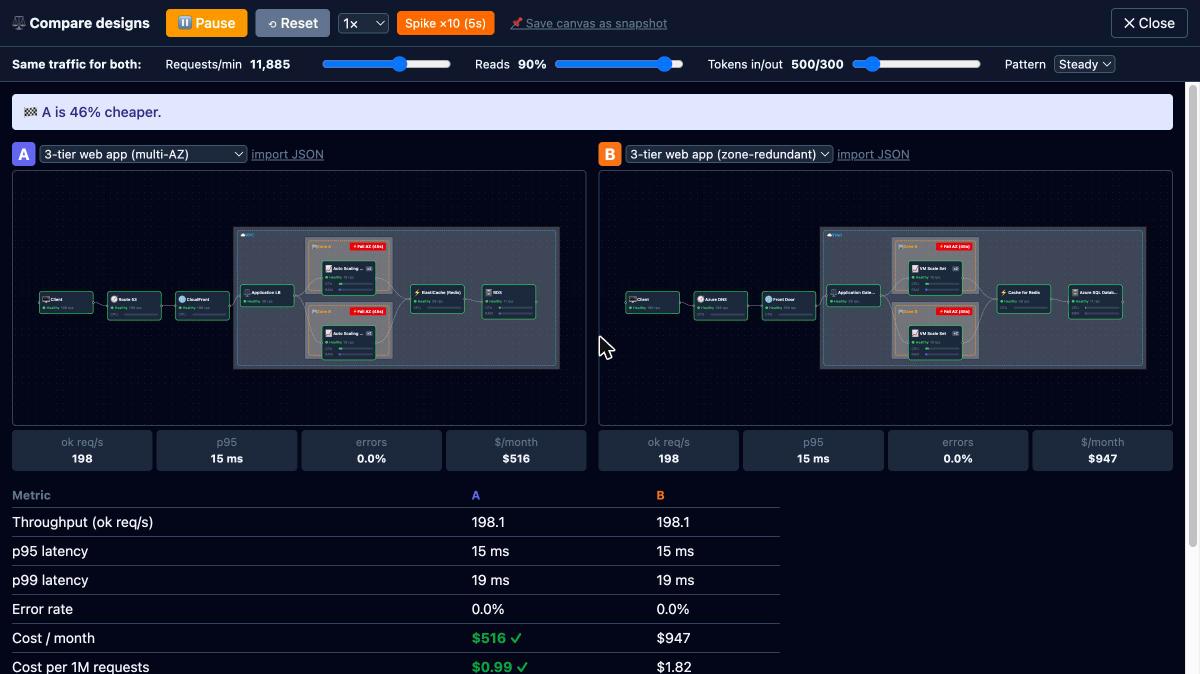Screen dimensions: 1200x674
Task: Adjust the Tokens in/out slider
Action: (917, 64)
